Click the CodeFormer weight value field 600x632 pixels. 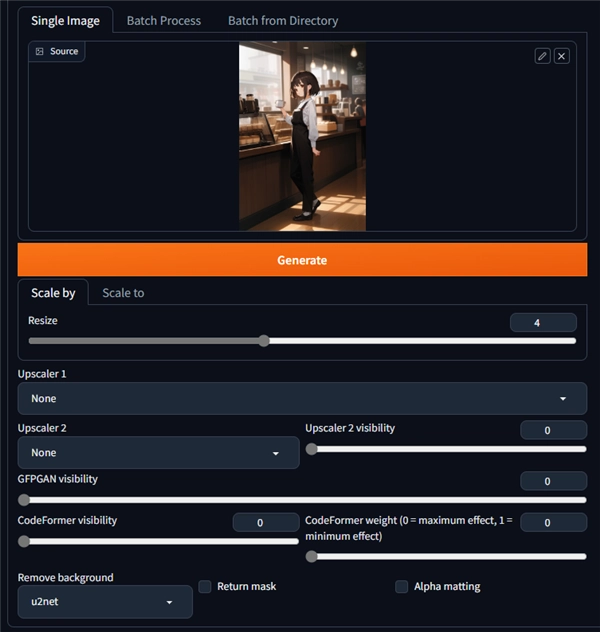553,522
